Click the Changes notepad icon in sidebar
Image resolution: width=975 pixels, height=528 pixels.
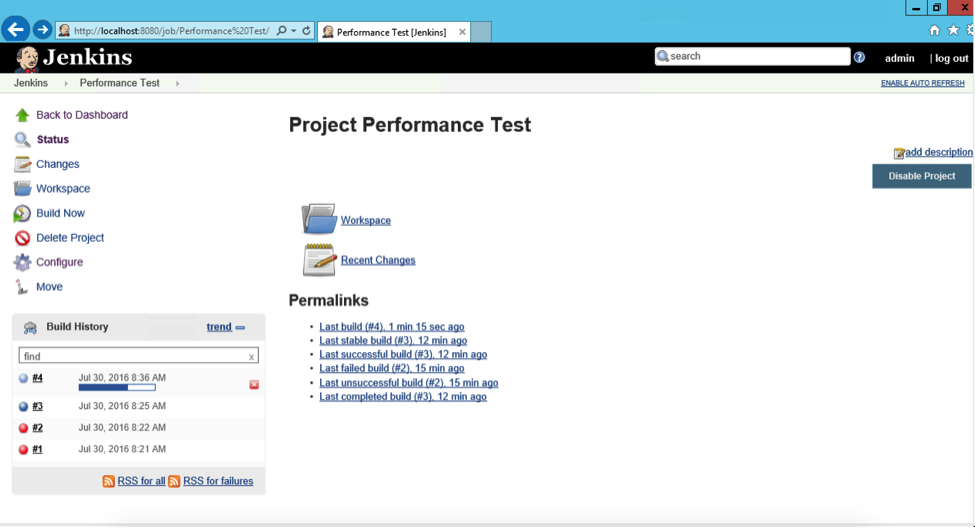click(x=22, y=164)
